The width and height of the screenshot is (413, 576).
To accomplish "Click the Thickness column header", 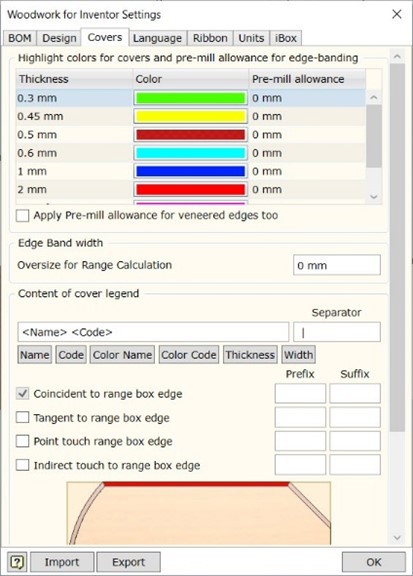I will pos(74,79).
